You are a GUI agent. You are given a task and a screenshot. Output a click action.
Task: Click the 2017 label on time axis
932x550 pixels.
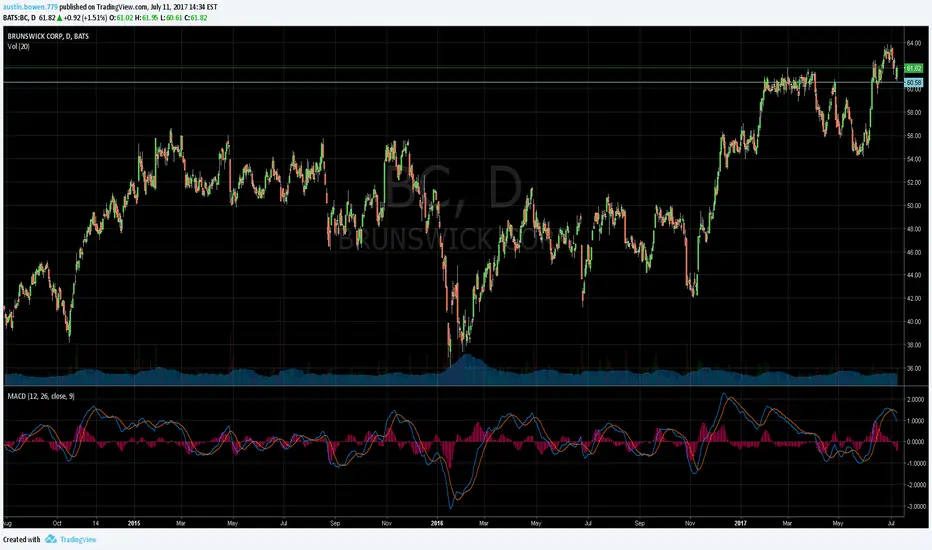point(740,523)
